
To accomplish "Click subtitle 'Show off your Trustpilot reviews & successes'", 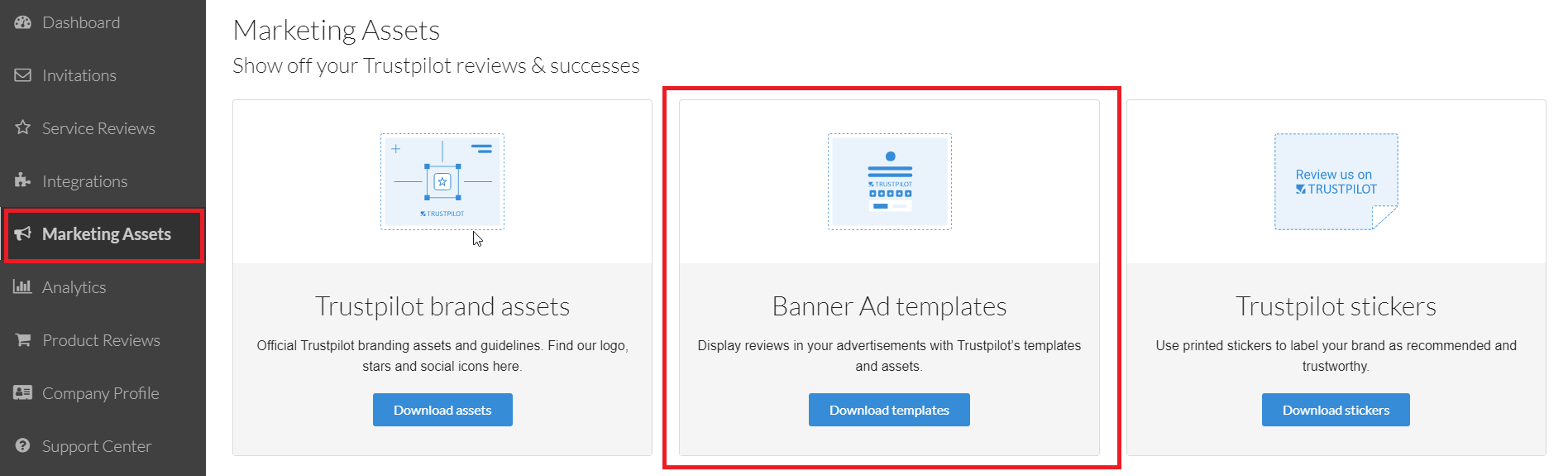I will (436, 65).
